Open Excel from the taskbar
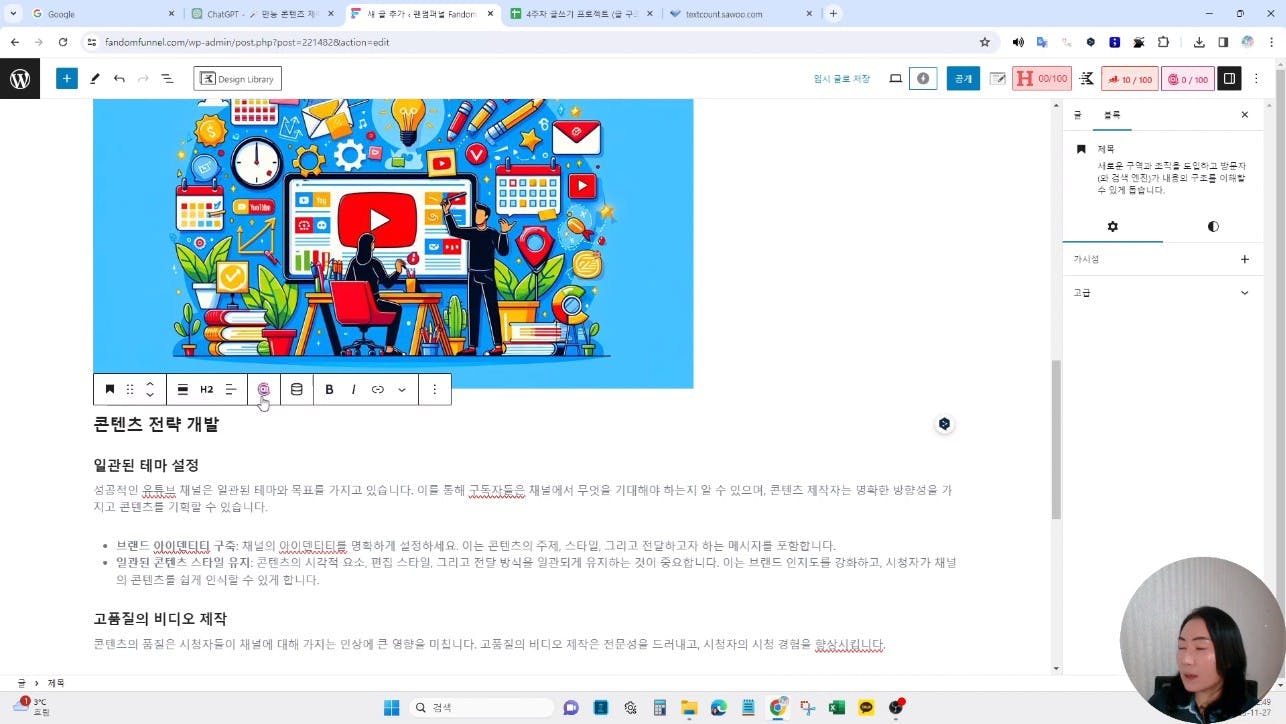The width and height of the screenshot is (1286, 724). pos(837,707)
